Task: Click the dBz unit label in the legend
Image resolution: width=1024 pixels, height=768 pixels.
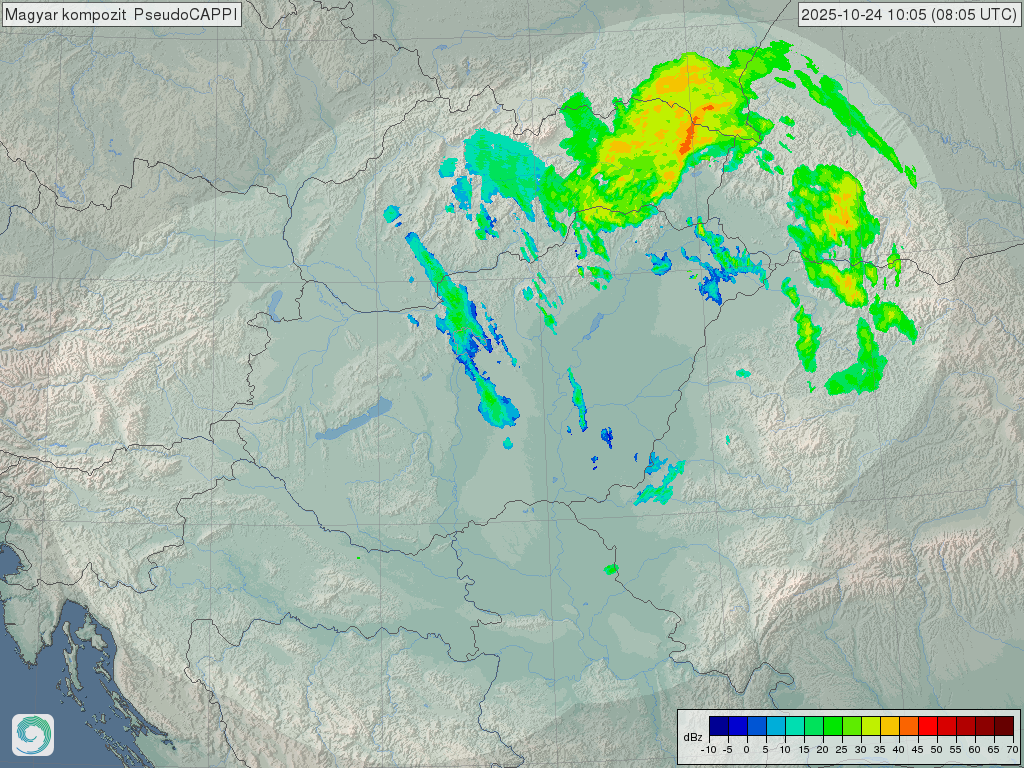Action: point(692,737)
